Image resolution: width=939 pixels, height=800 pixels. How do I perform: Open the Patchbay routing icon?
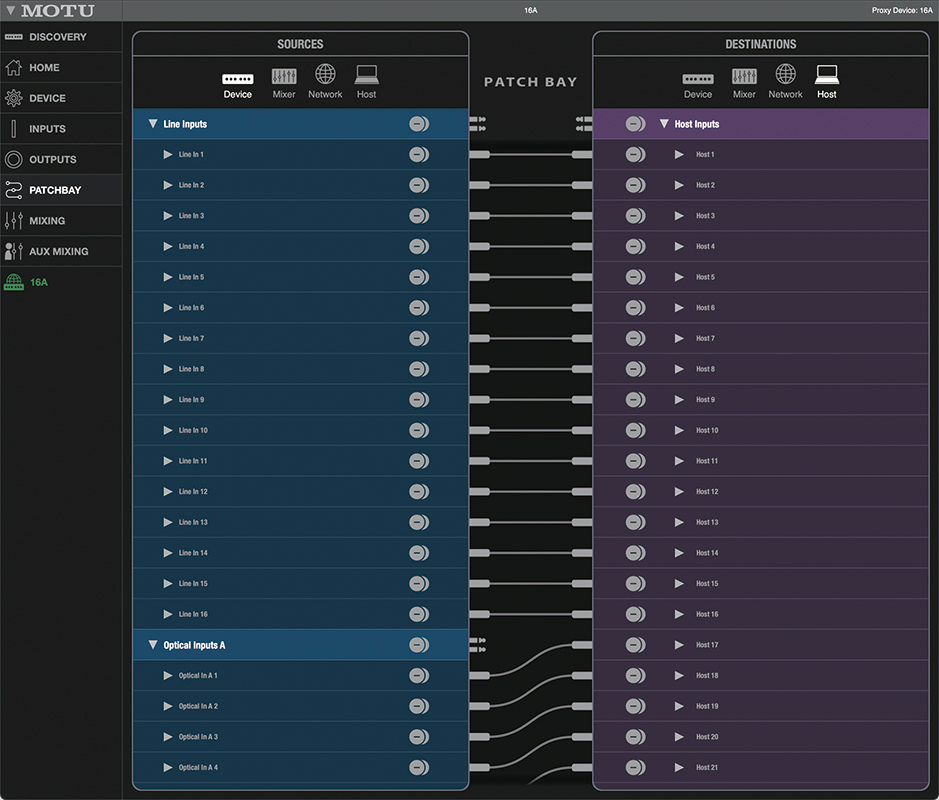pyautogui.click(x=14, y=190)
